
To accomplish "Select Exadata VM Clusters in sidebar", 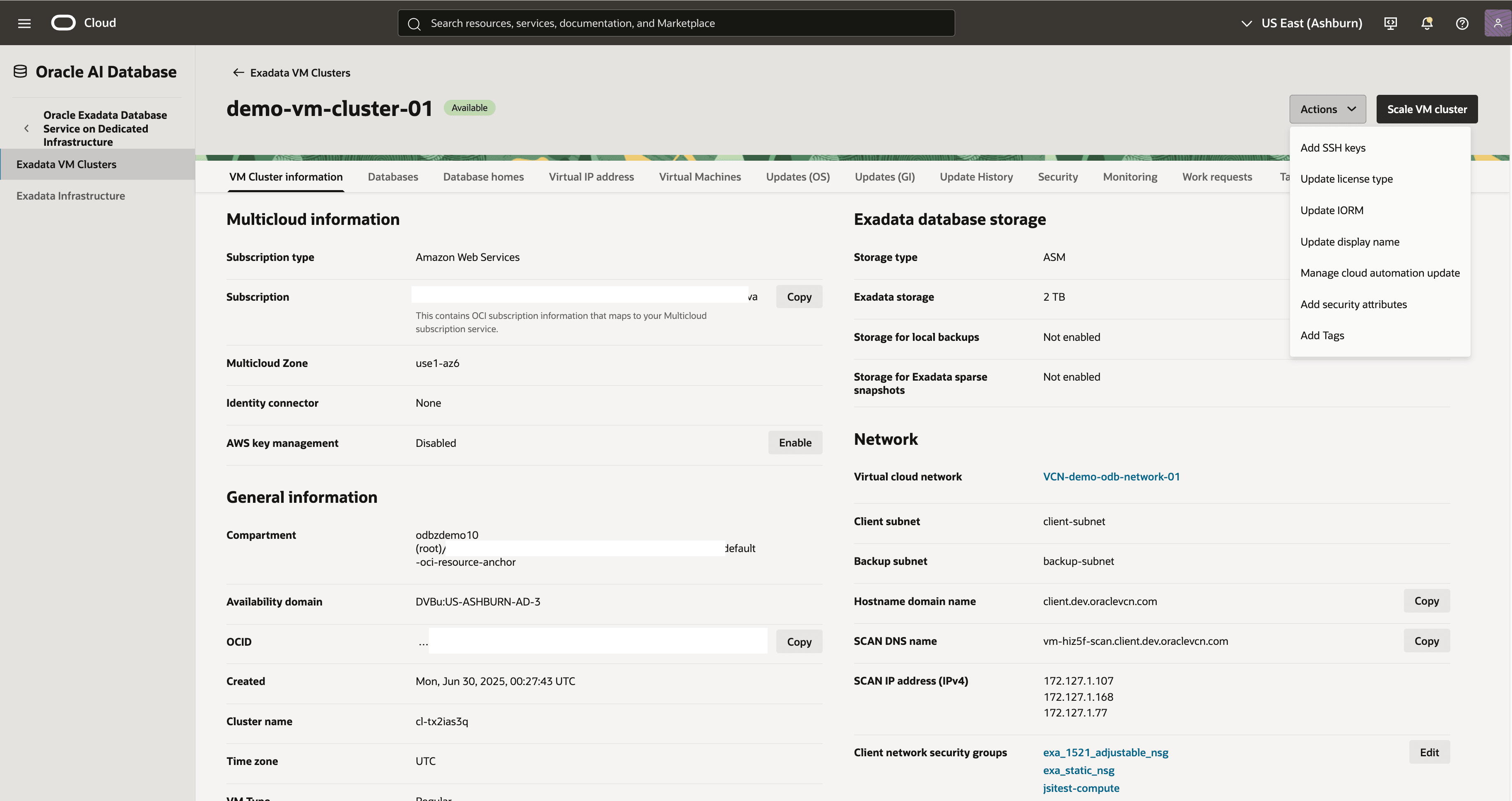I will [97, 164].
